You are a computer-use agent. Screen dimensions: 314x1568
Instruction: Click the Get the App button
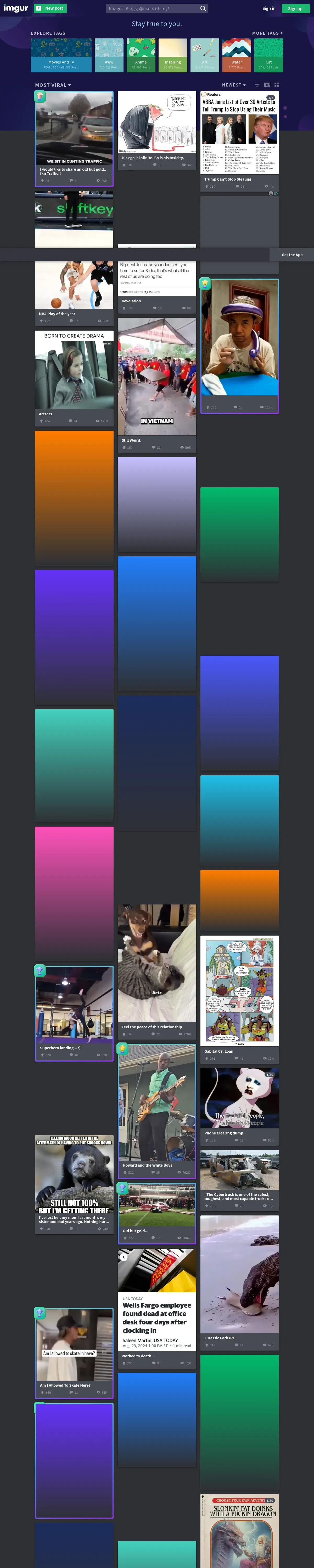pyautogui.click(x=292, y=255)
